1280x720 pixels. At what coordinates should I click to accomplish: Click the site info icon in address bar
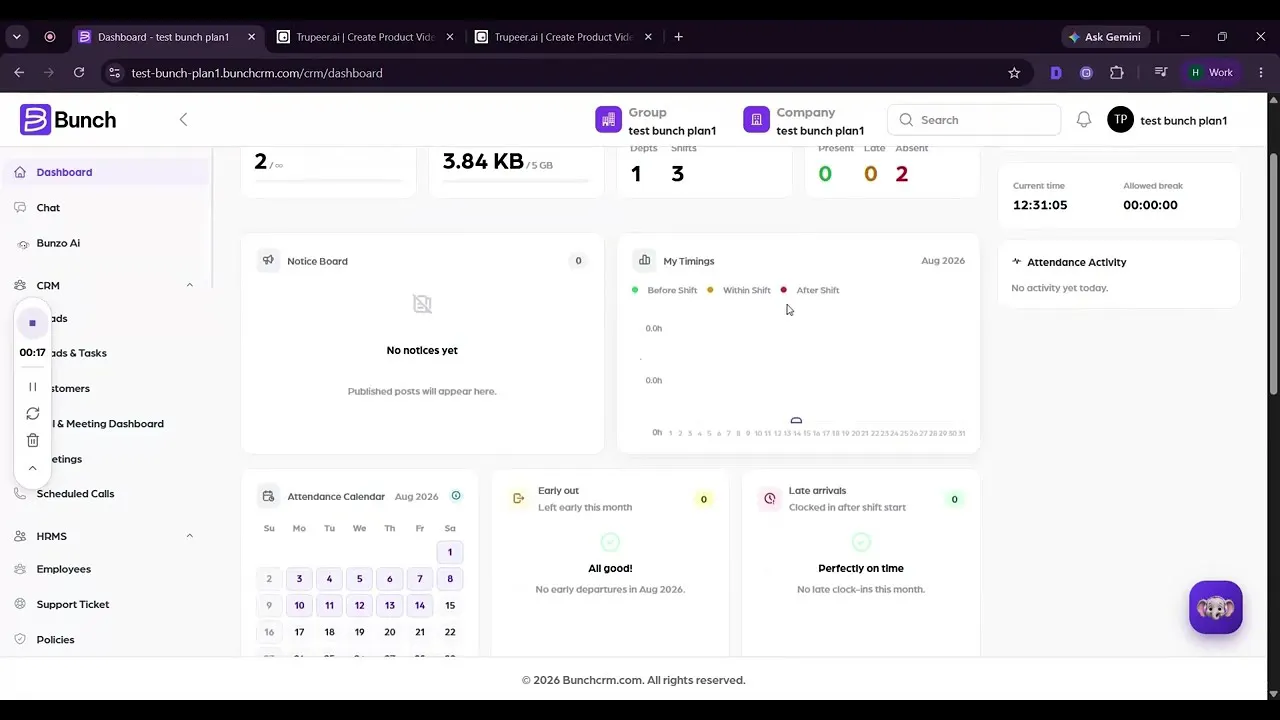click(x=114, y=73)
